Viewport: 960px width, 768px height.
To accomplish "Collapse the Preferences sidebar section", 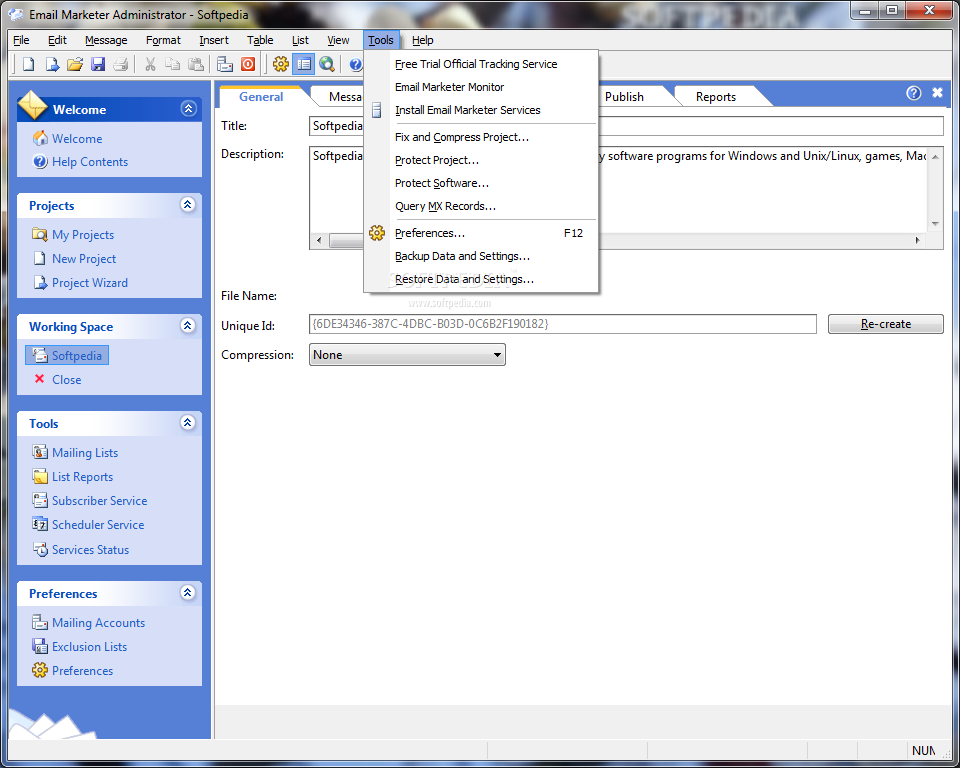I will (188, 592).
